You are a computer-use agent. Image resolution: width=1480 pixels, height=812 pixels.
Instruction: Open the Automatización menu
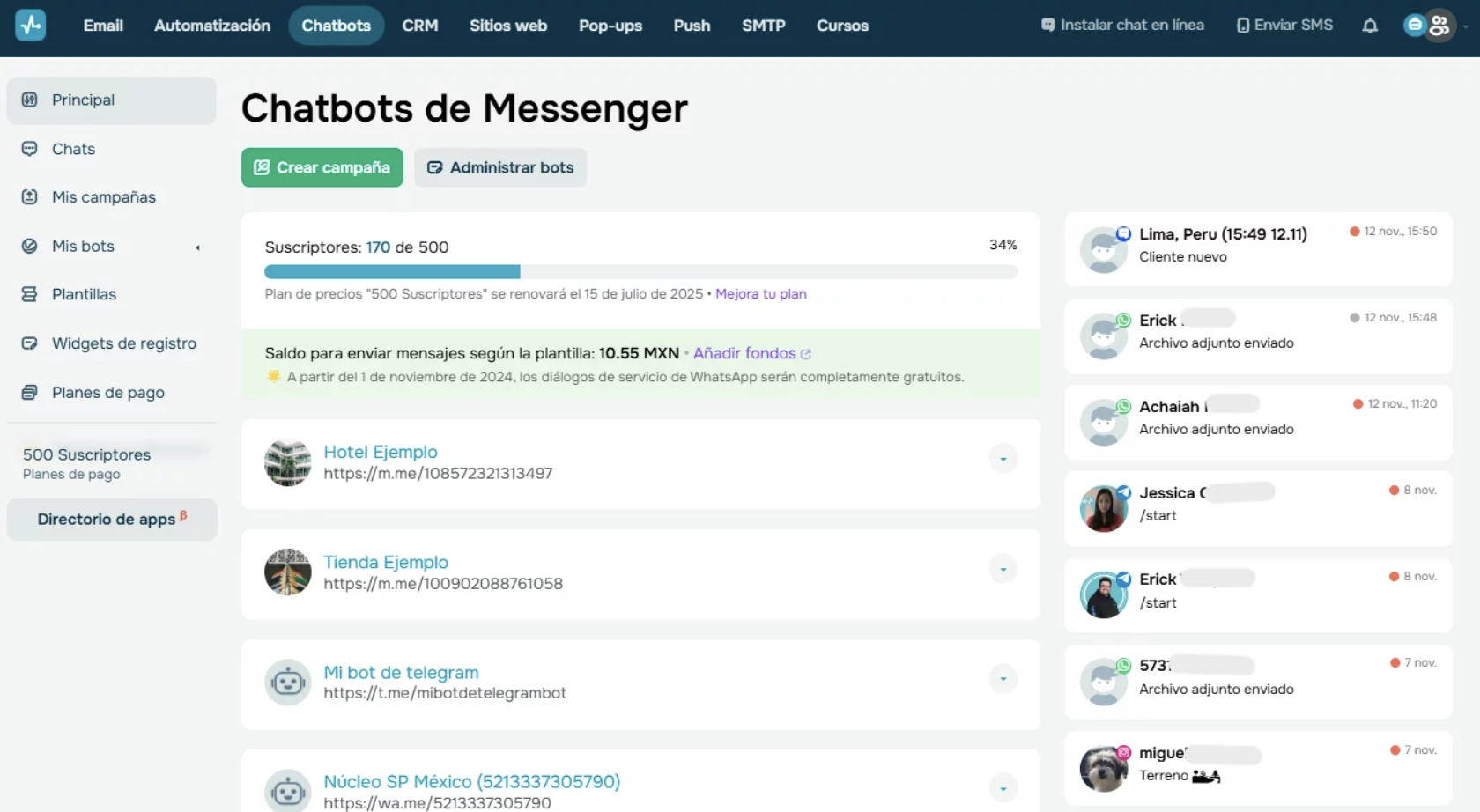212,26
